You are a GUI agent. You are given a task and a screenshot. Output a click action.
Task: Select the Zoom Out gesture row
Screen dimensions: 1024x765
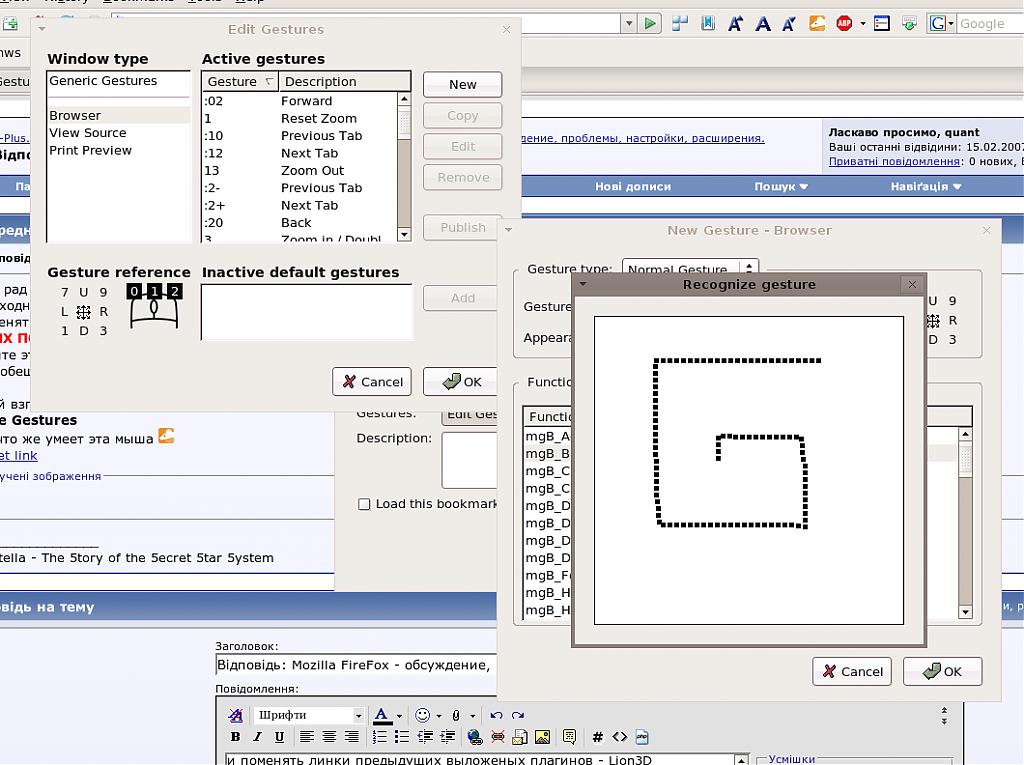300,171
